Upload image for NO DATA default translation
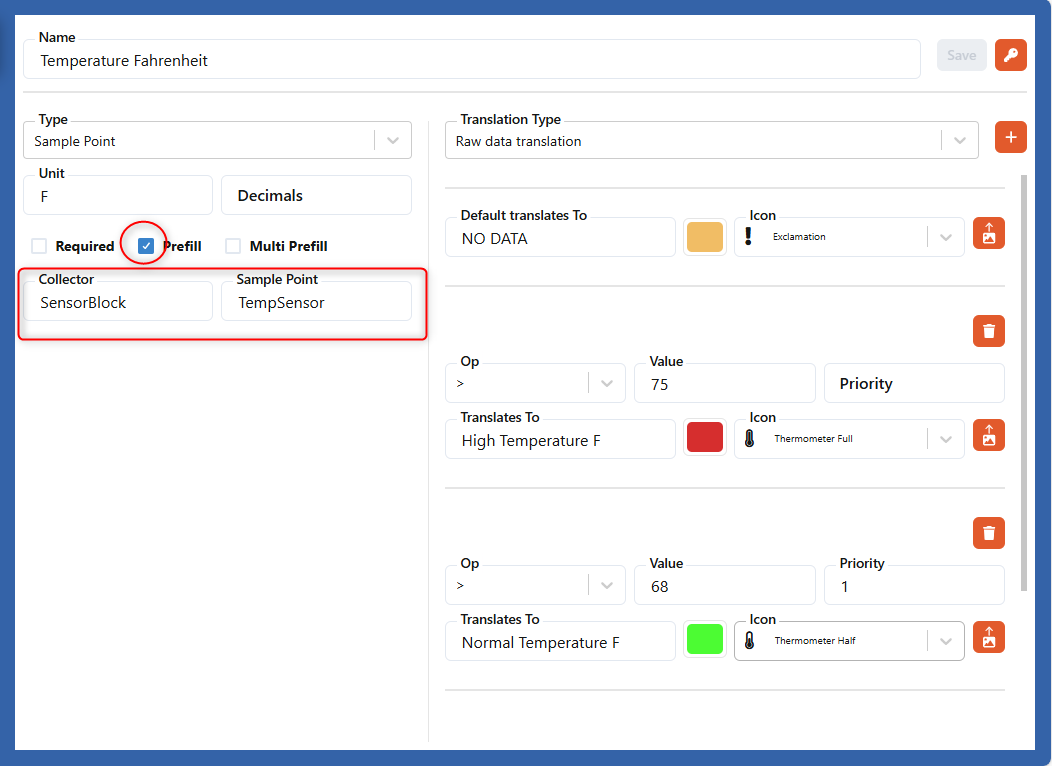This screenshot has width=1052, height=766. (x=989, y=234)
